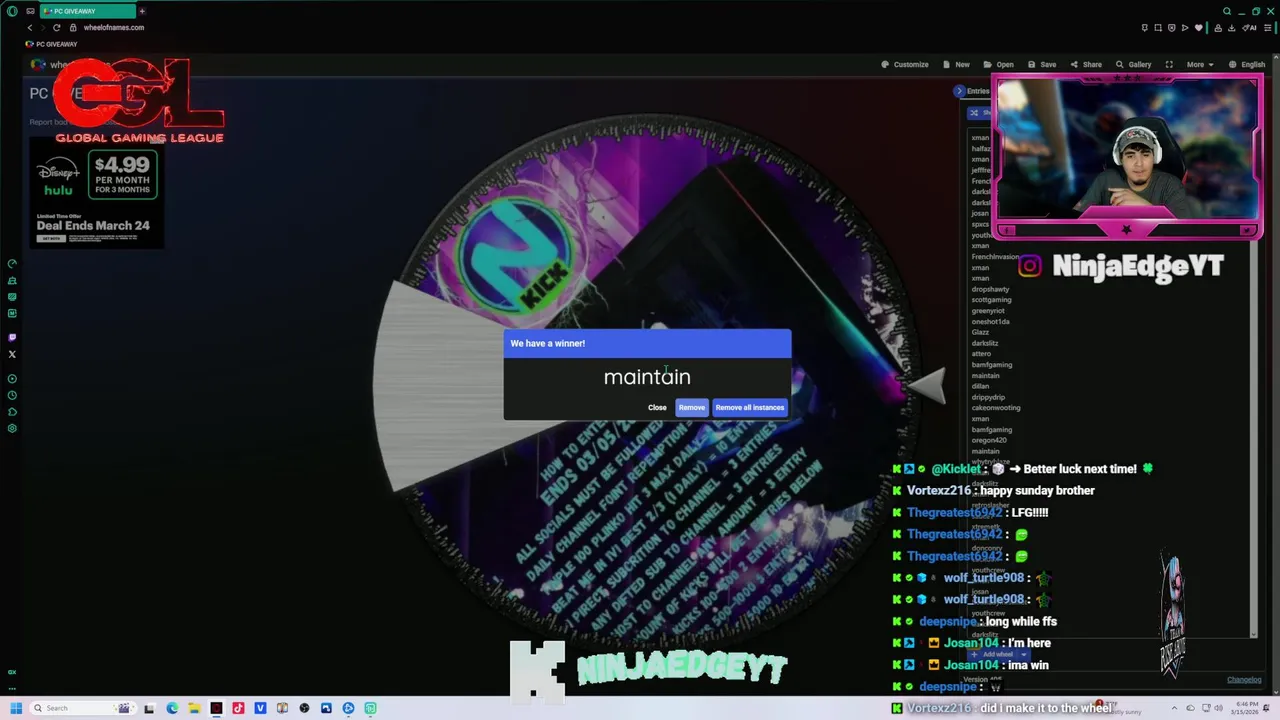Select entry 'dillan' in the list

pos(980,386)
